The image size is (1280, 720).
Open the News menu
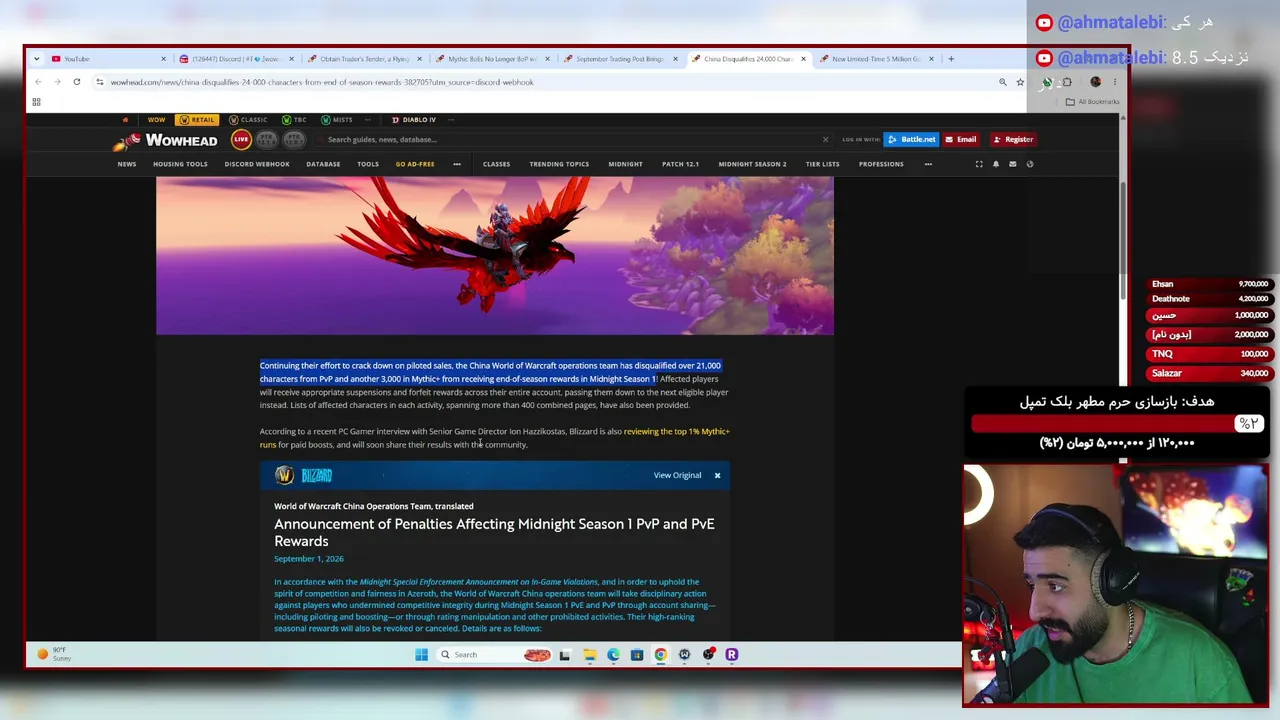(x=126, y=164)
